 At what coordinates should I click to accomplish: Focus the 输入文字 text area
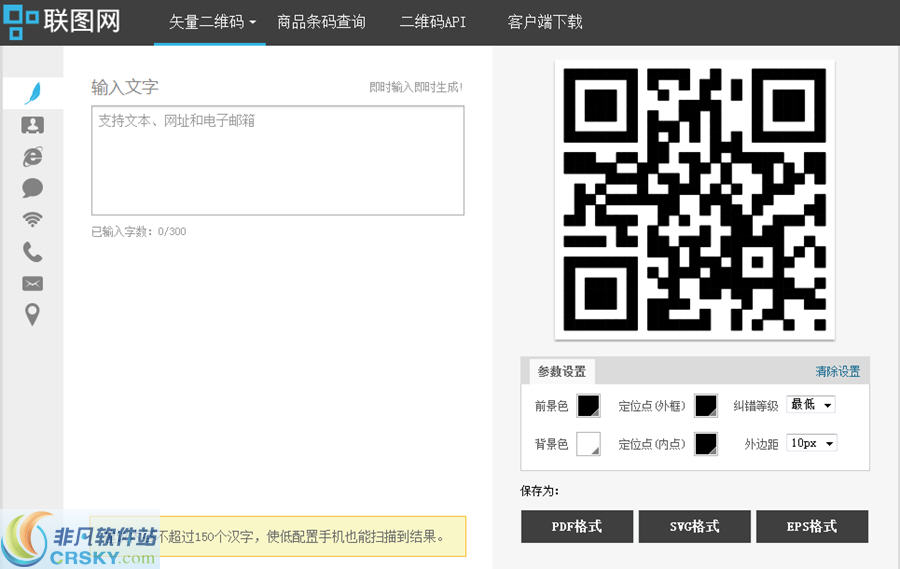278,160
